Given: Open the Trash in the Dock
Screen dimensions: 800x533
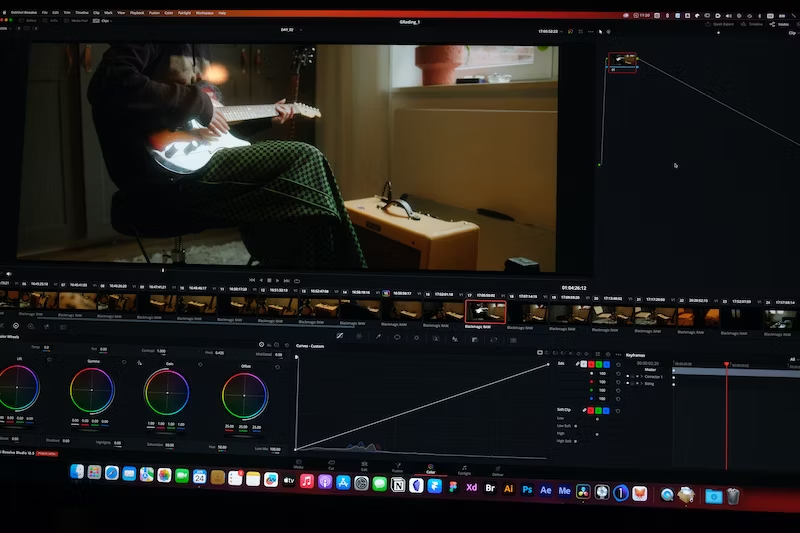Looking at the screenshot, I should click(733, 496).
